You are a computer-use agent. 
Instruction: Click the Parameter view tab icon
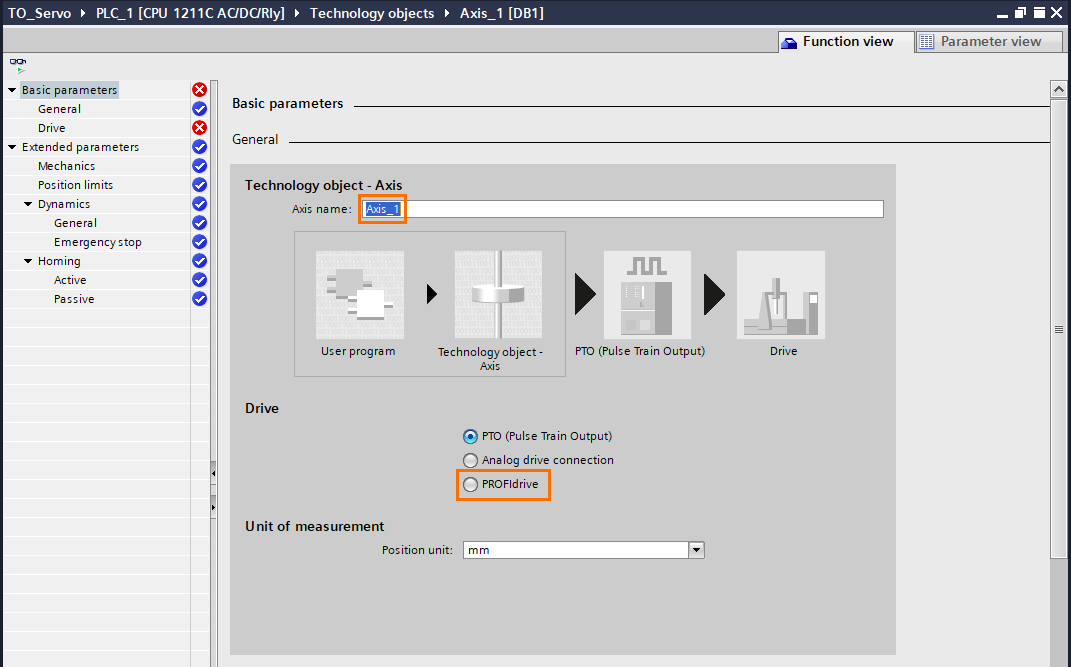926,42
